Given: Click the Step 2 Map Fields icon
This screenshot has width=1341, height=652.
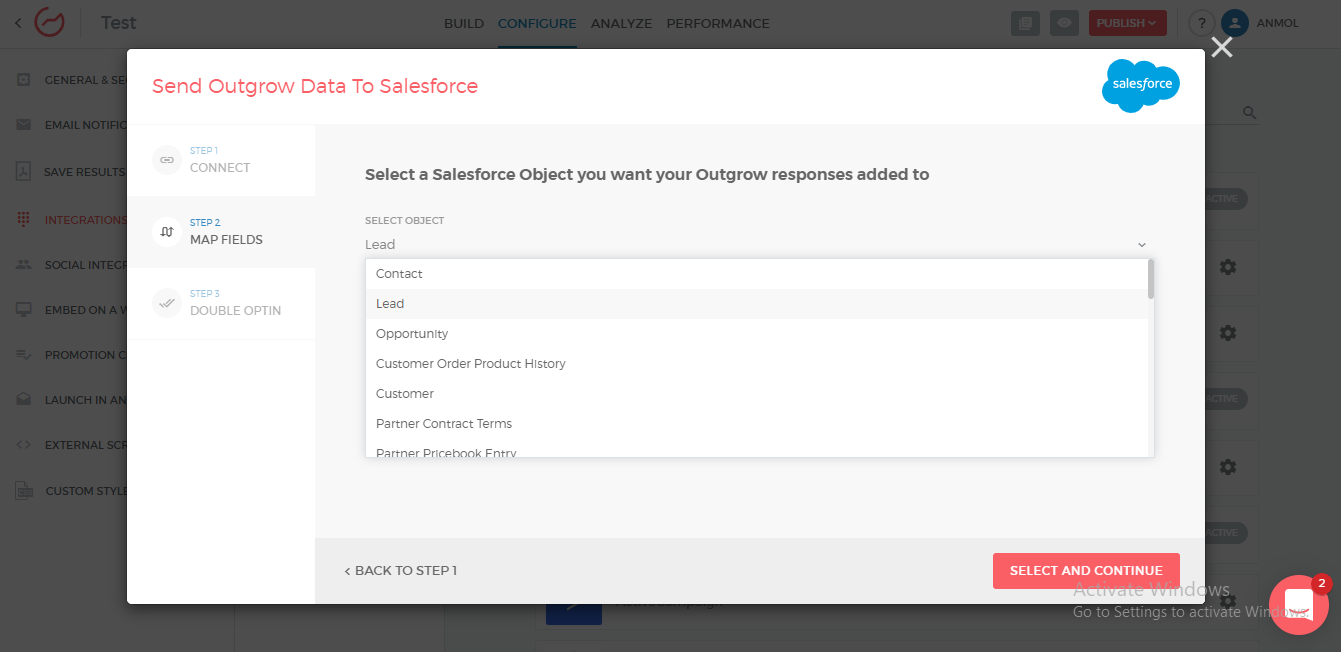Looking at the screenshot, I should 167,232.
